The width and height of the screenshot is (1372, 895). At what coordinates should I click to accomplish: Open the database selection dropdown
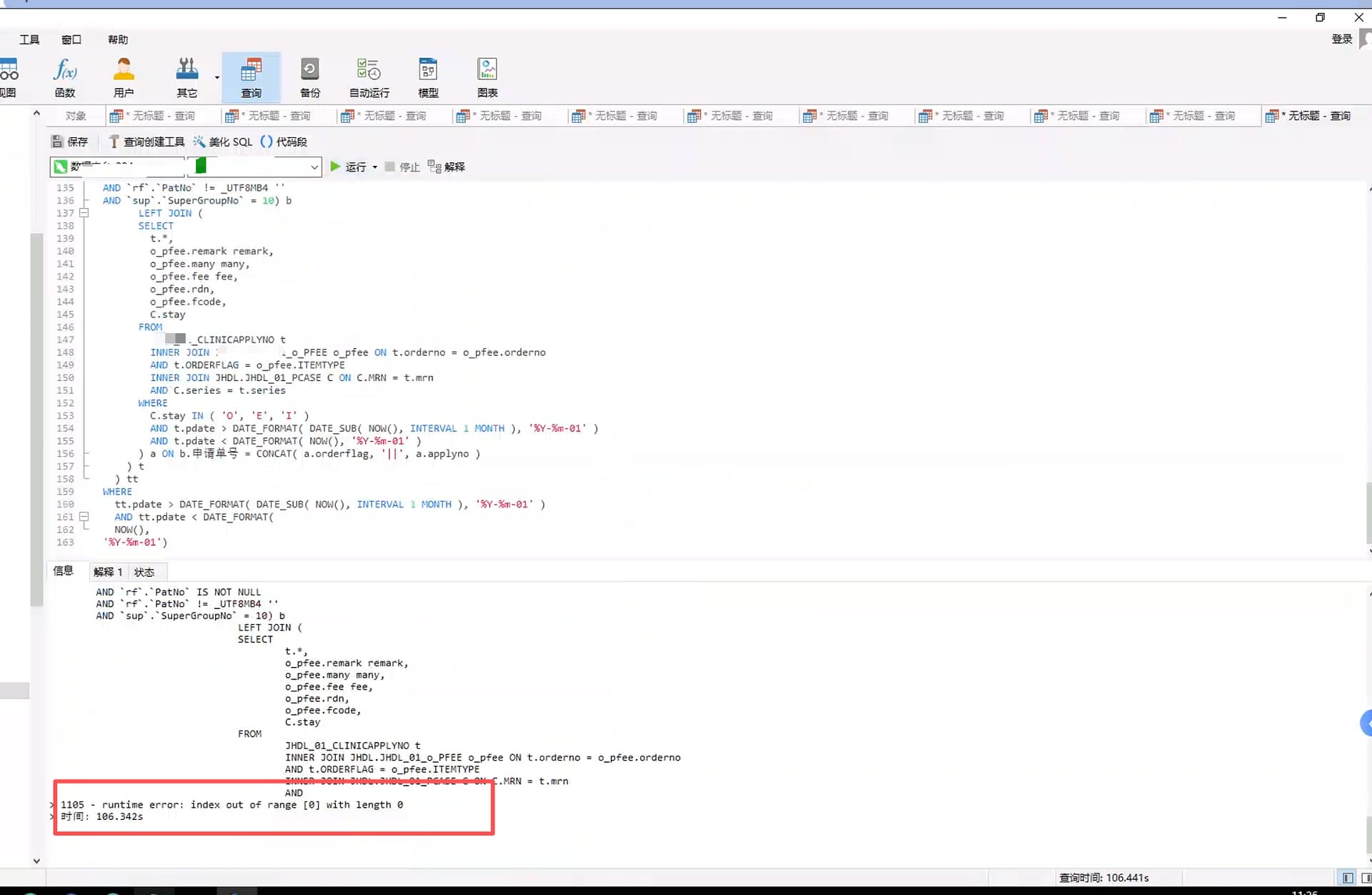click(x=314, y=167)
